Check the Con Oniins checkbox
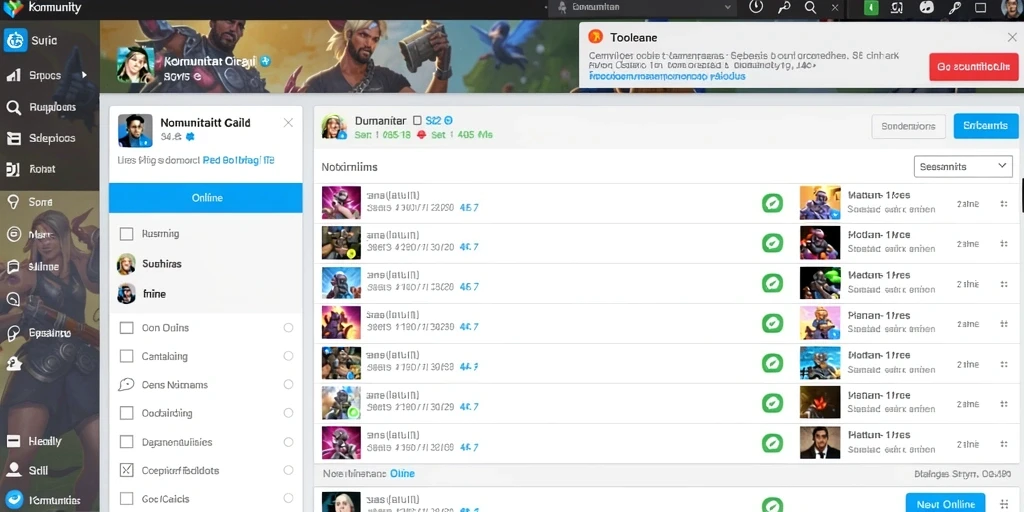The image size is (1024, 512). coord(127,328)
